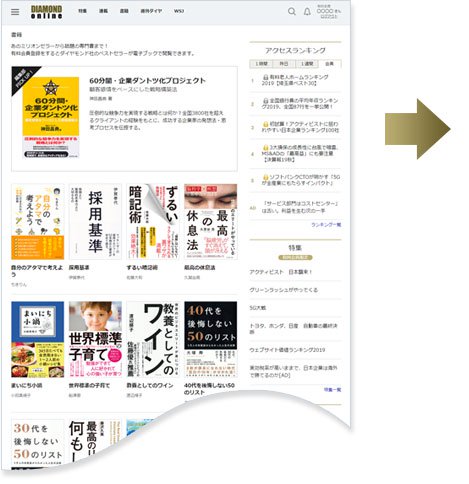
Task: Open the 特集一覧 link
Action: [332, 389]
